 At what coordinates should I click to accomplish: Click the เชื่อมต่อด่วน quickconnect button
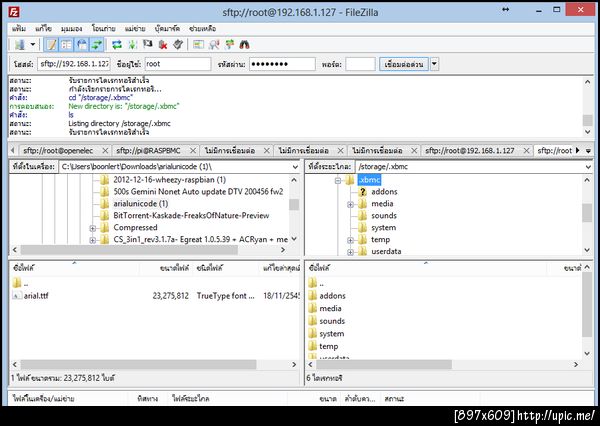click(x=404, y=64)
